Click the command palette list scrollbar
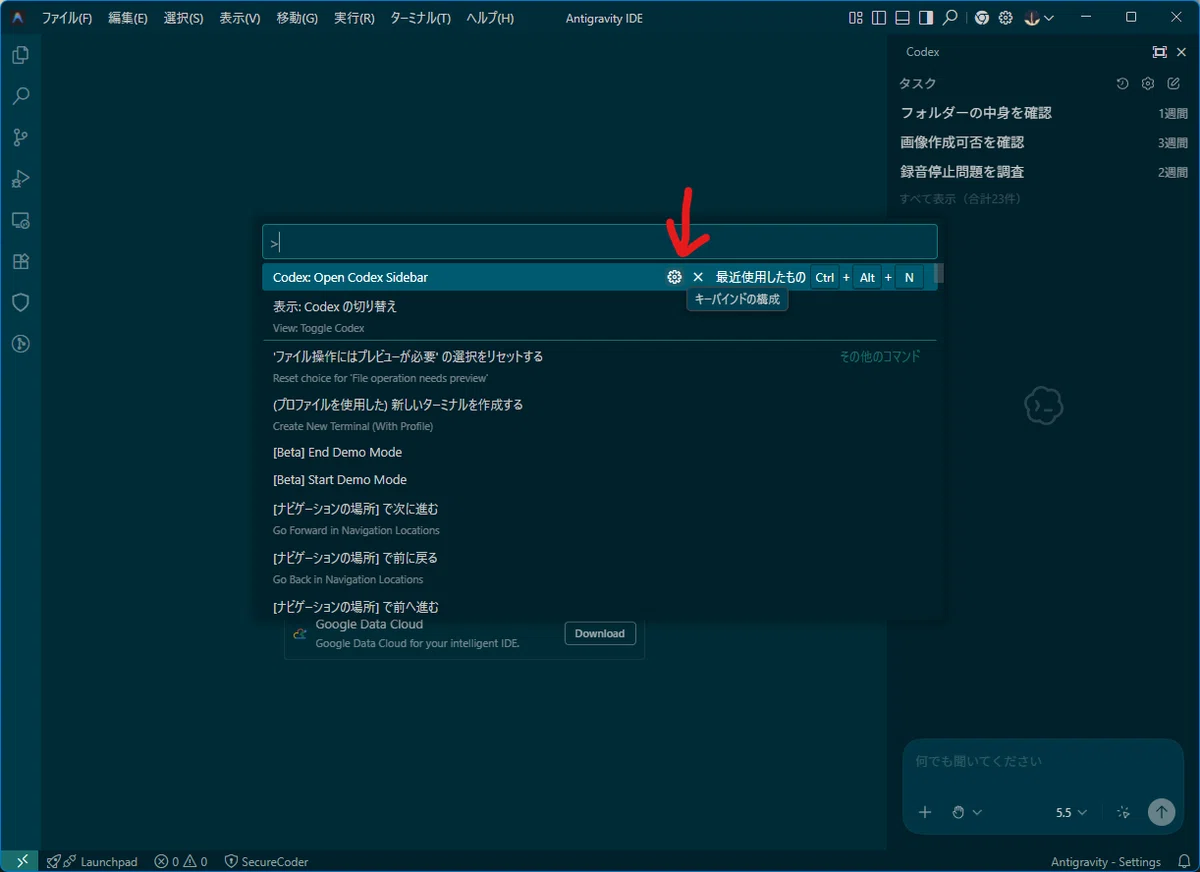Screen dimensions: 1200x872 [940, 273]
